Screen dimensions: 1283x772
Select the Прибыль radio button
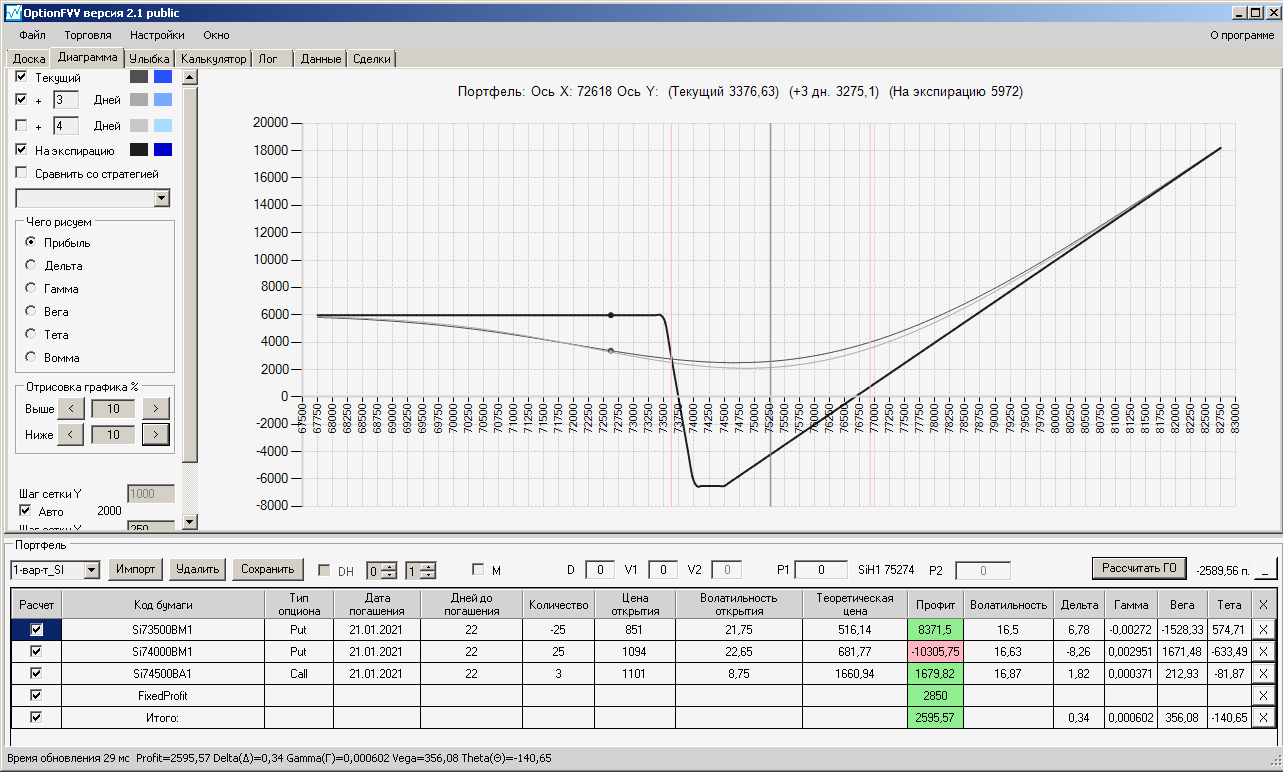(x=31, y=243)
